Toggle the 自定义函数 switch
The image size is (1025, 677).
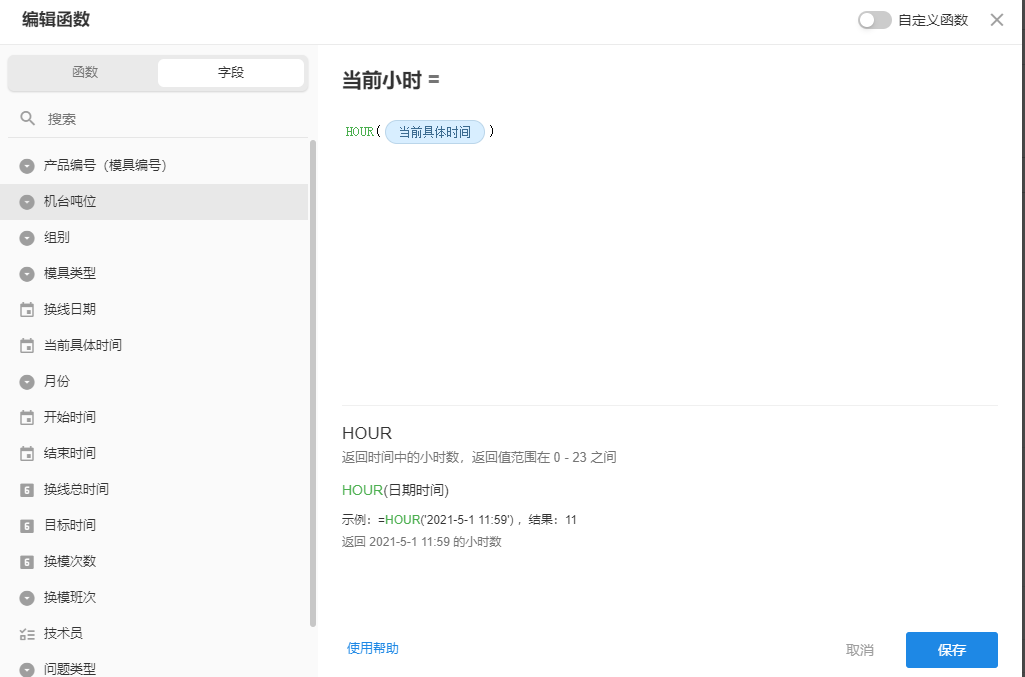(874, 20)
